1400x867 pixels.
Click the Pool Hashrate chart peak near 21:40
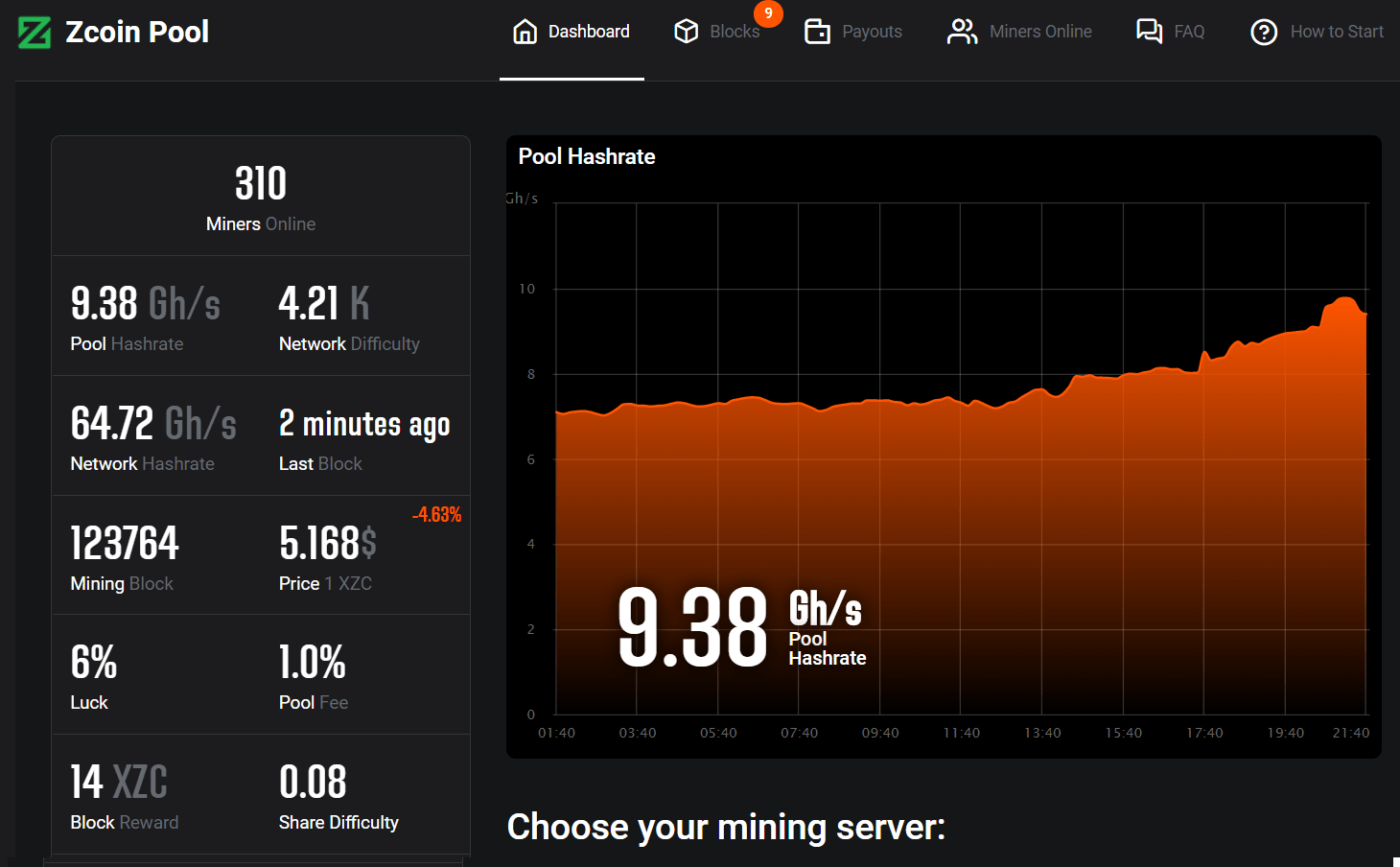click(1346, 300)
